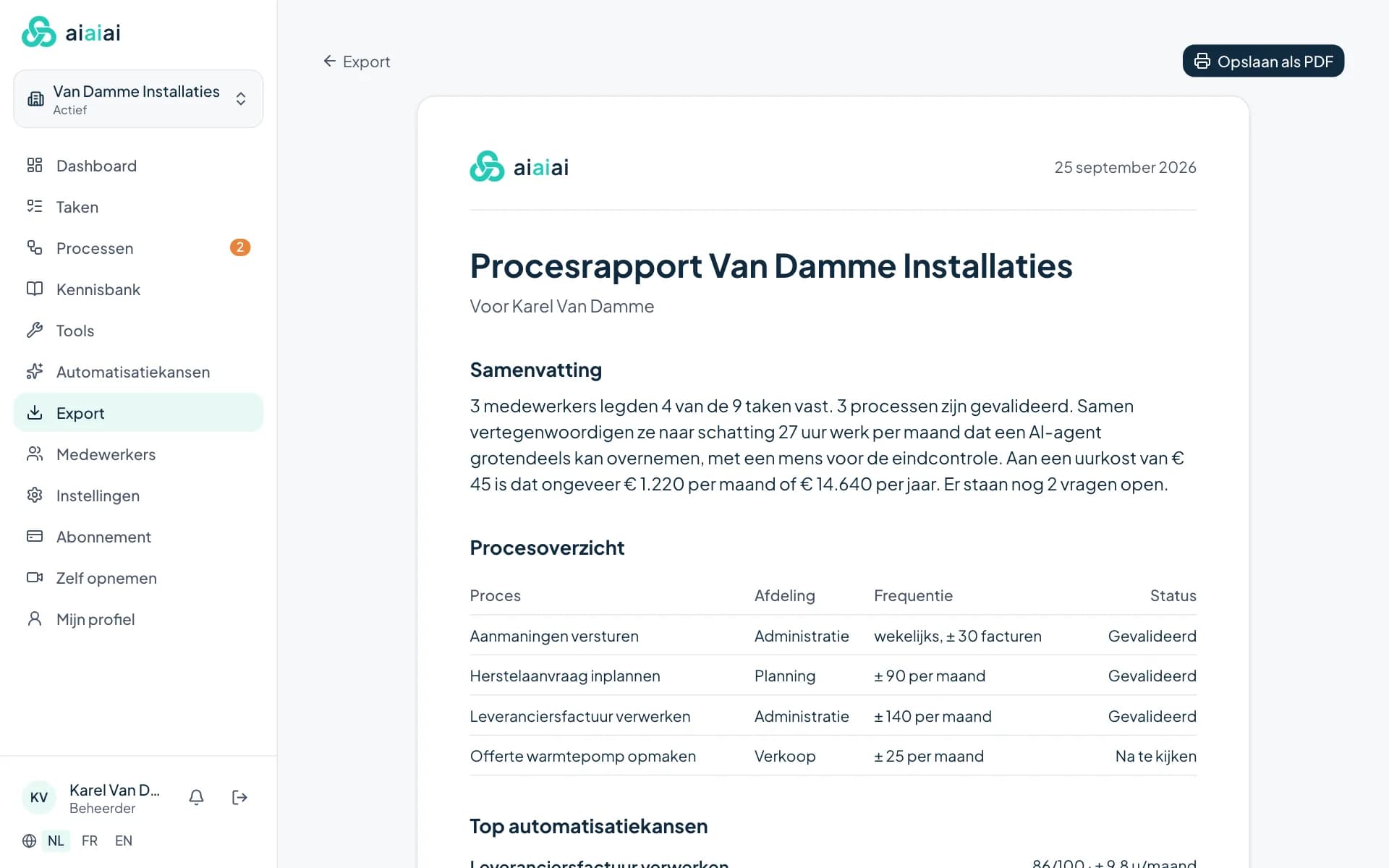Click the Processen workflow icon
The width and height of the screenshot is (1389, 868).
[x=35, y=248]
